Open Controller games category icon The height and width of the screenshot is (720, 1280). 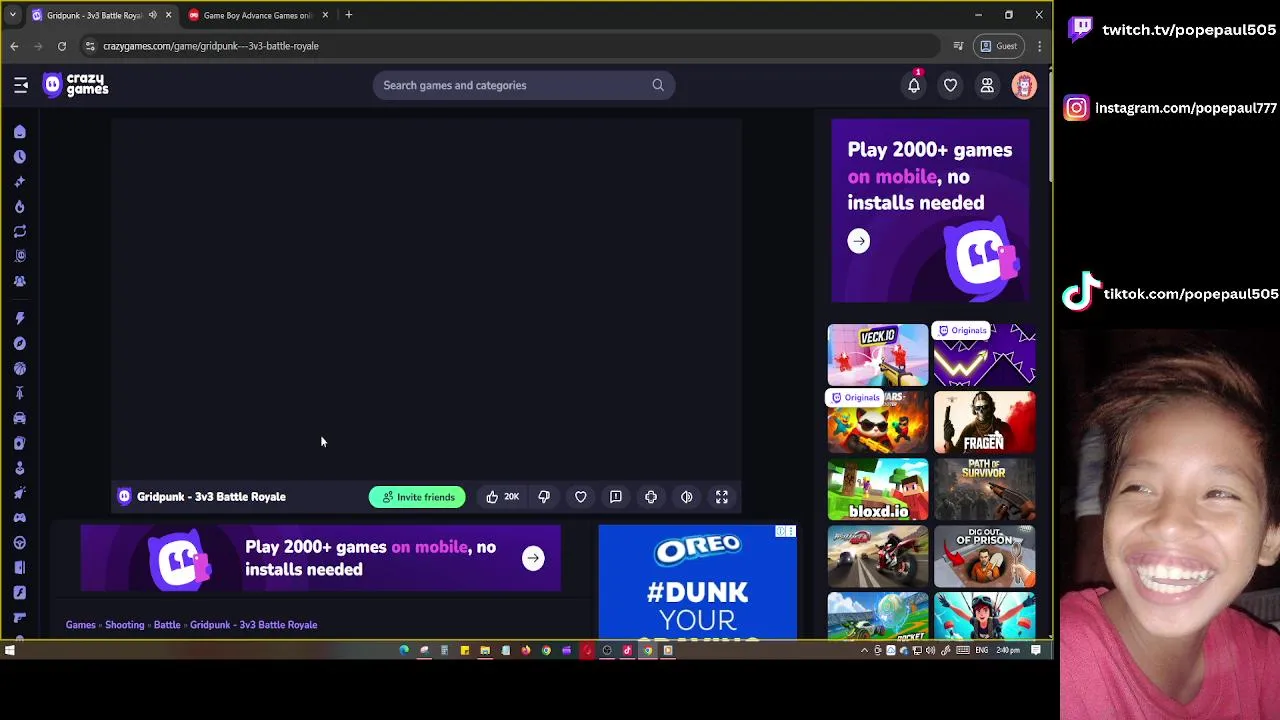19,517
